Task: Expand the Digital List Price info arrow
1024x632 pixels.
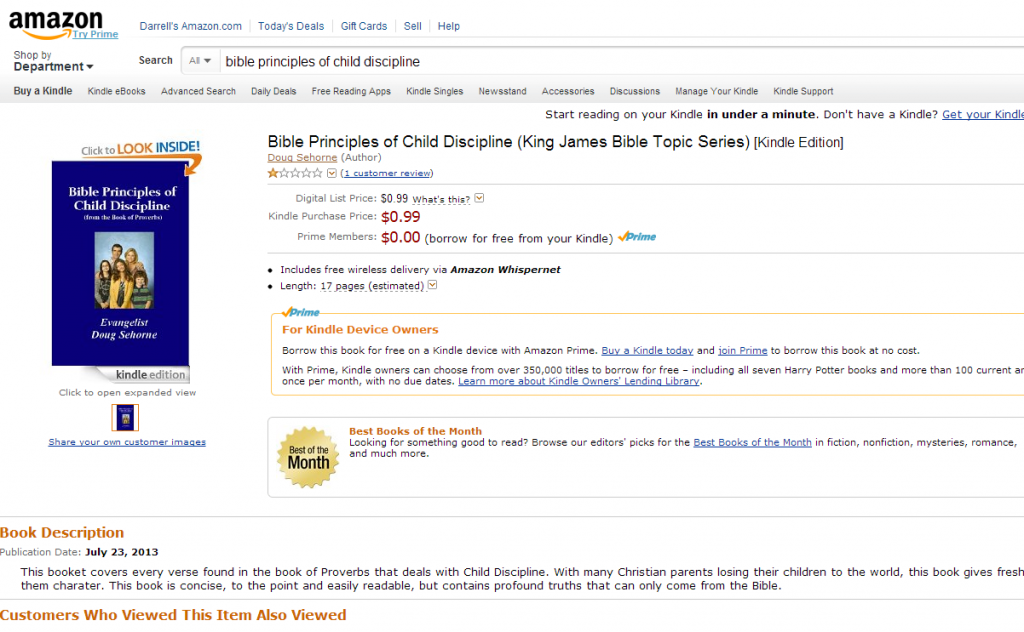Action: (479, 198)
